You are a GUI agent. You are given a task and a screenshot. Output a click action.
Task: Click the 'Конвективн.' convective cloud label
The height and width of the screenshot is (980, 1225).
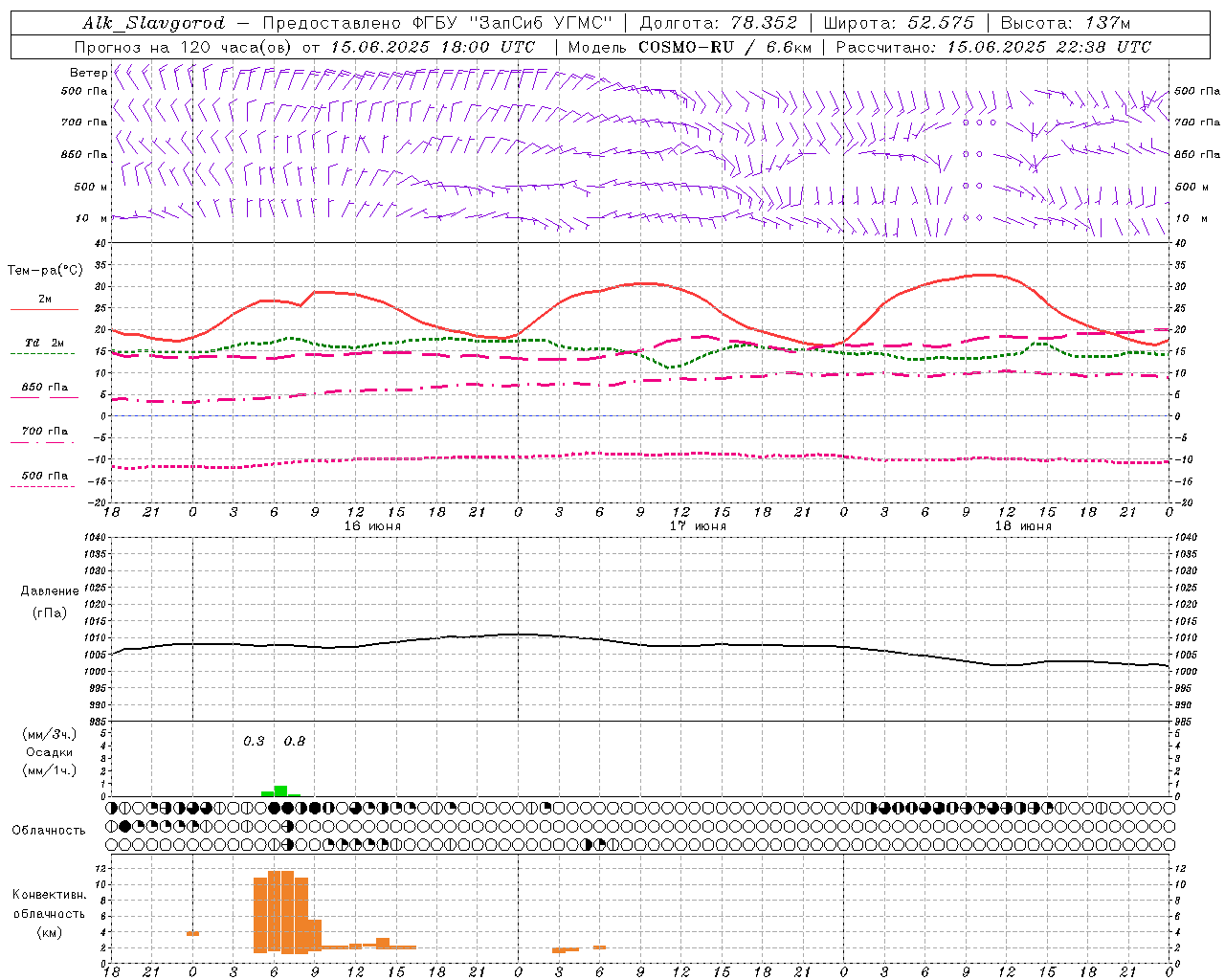coord(49,895)
